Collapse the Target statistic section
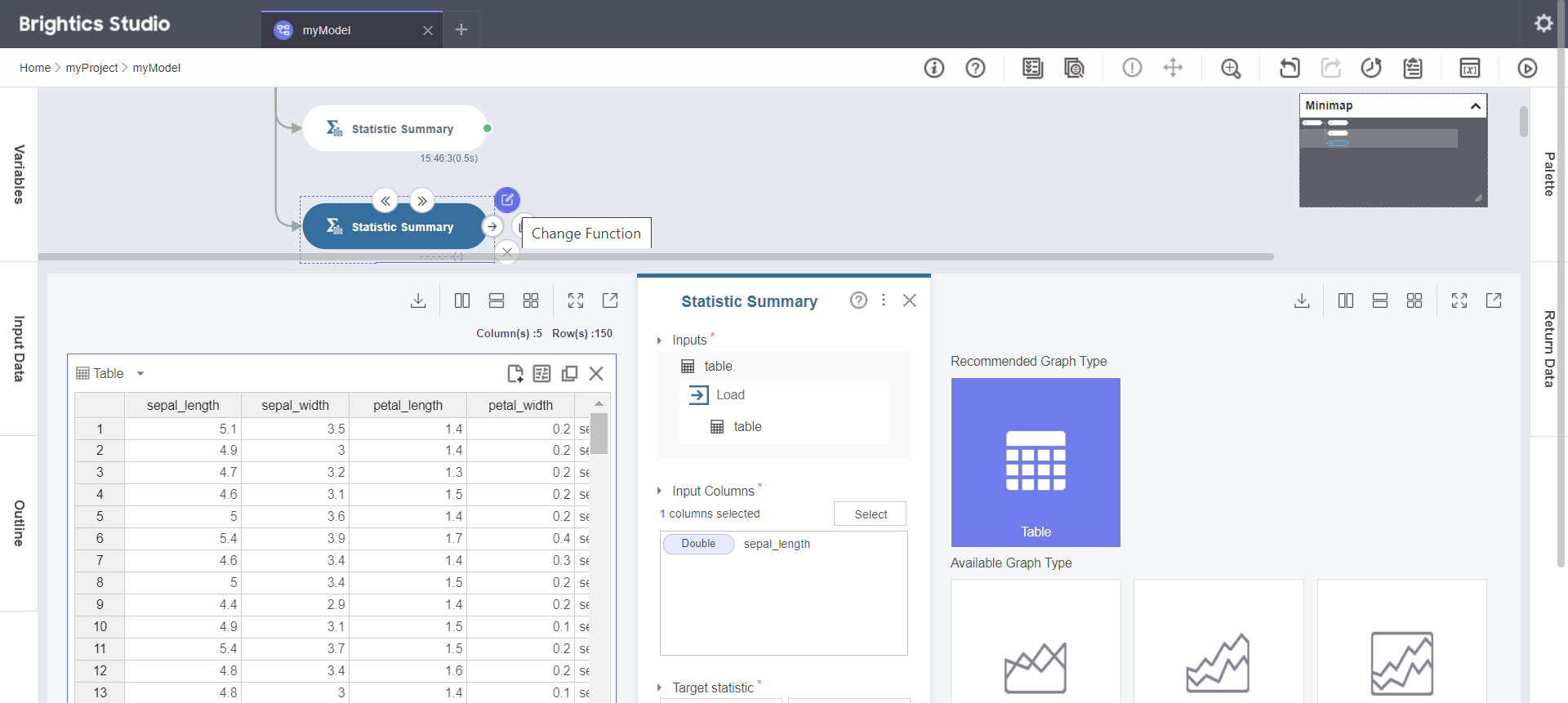Screen dimensions: 1568x703 click(659, 687)
